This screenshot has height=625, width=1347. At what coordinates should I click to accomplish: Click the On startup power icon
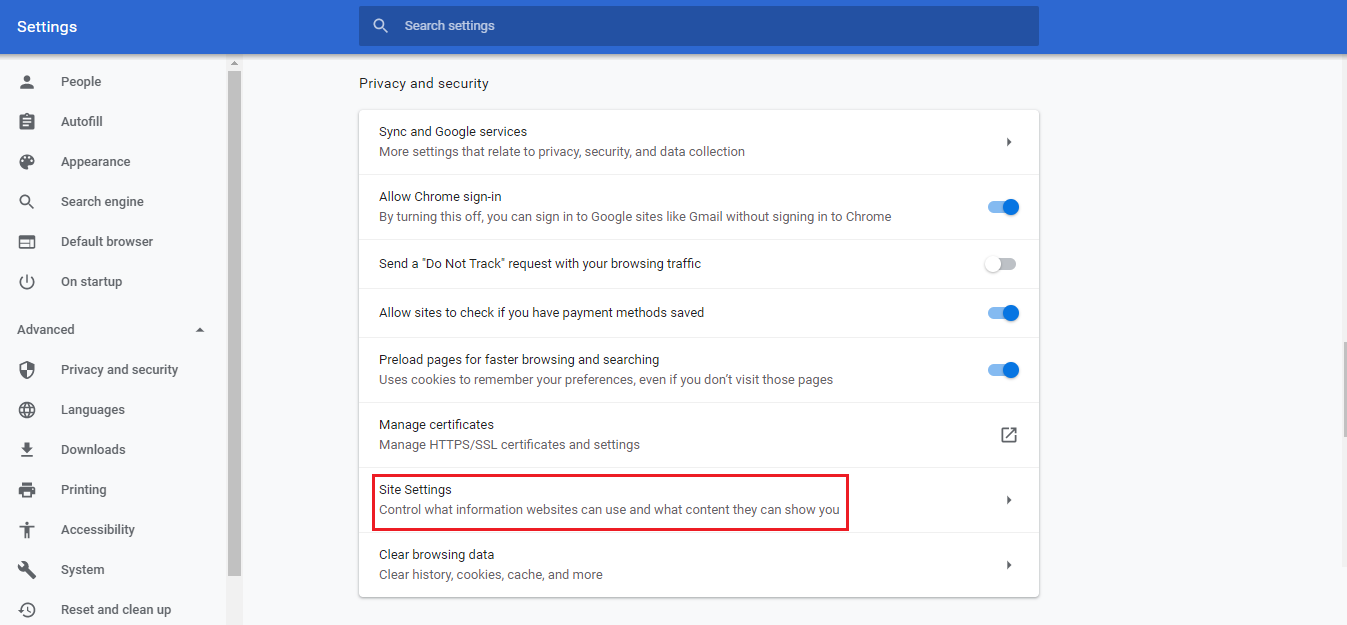tap(27, 282)
